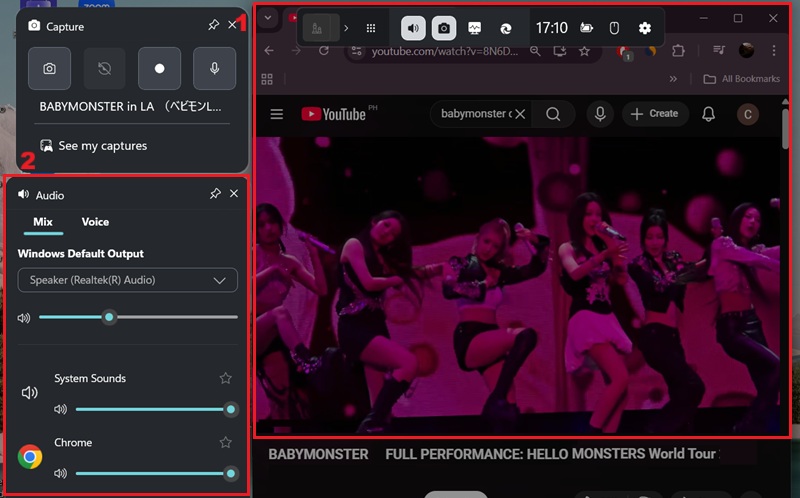
Task: Open Chrome apps grid in bookmarks bar
Action: (267, 79)
